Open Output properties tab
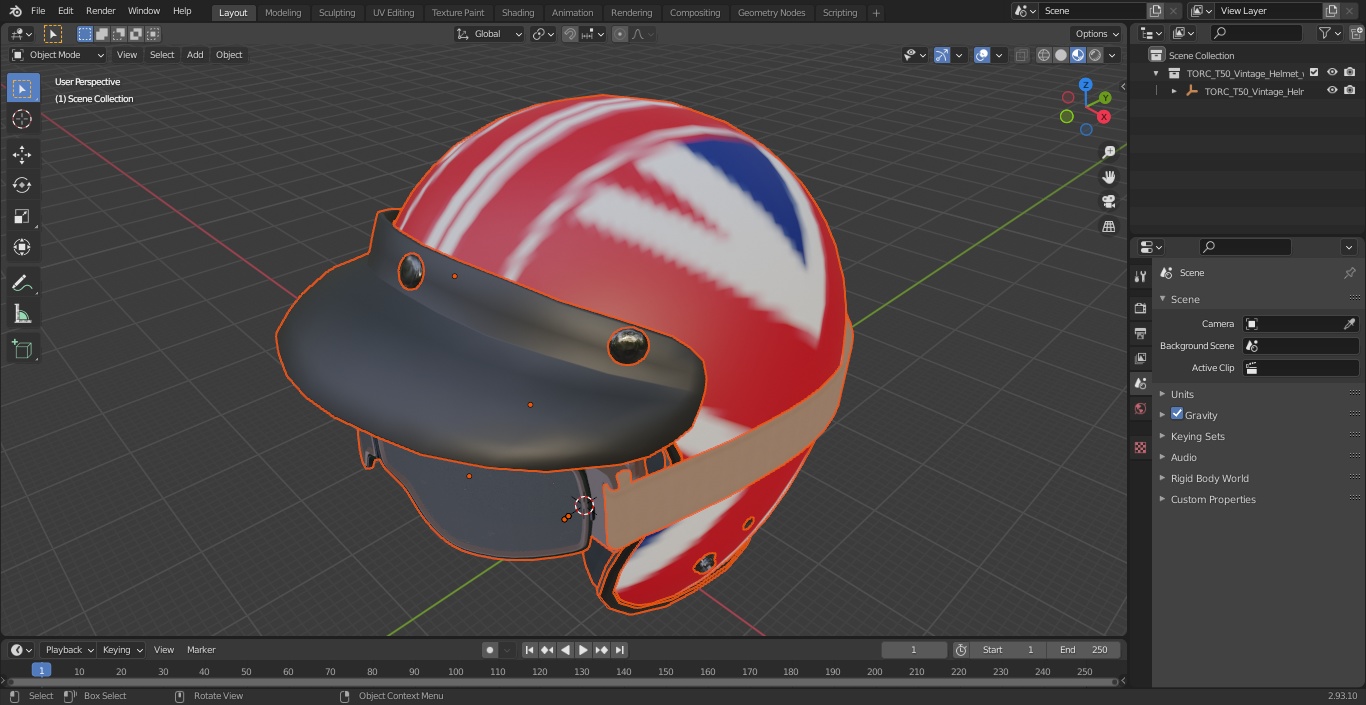This screenshot has height=705, width=1366. [x=1140, y=333]
